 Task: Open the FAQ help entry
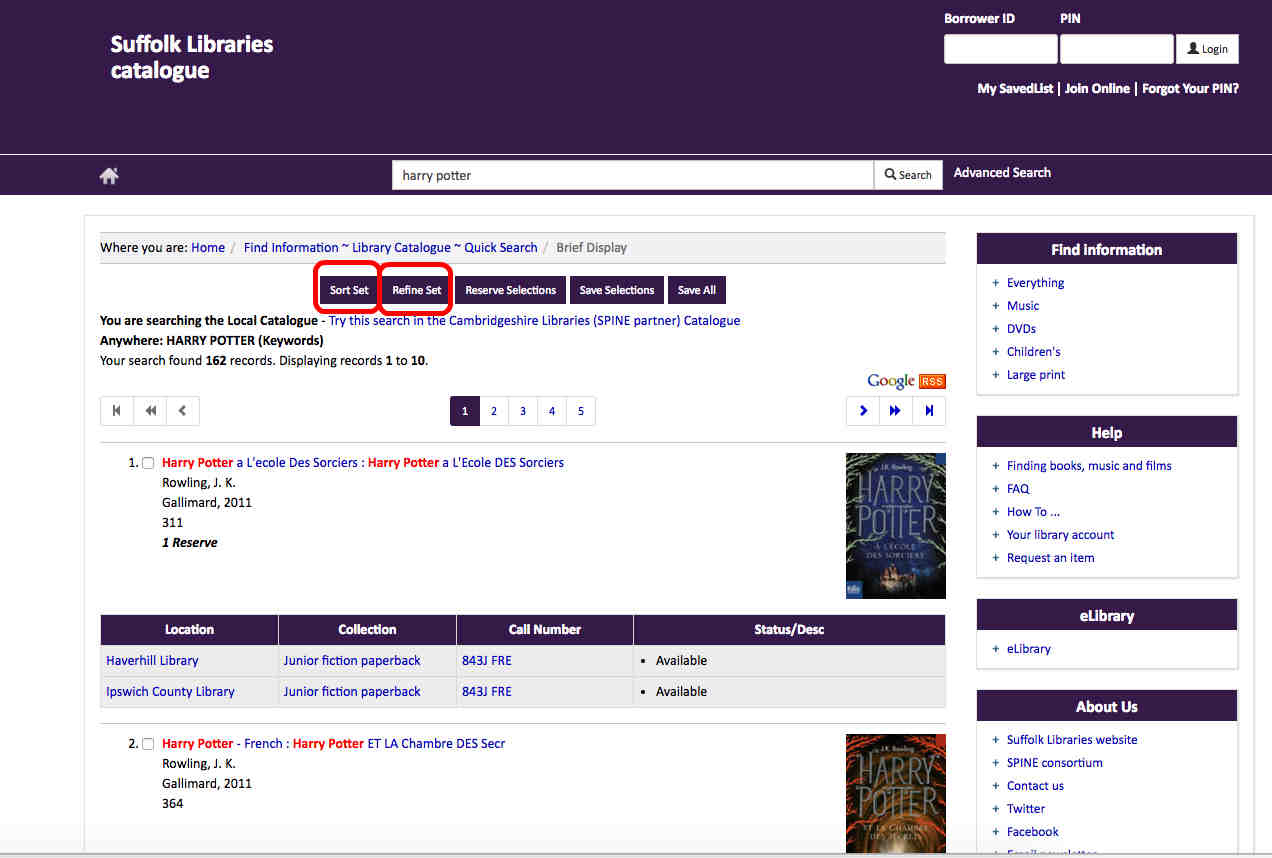point(1018,489)
